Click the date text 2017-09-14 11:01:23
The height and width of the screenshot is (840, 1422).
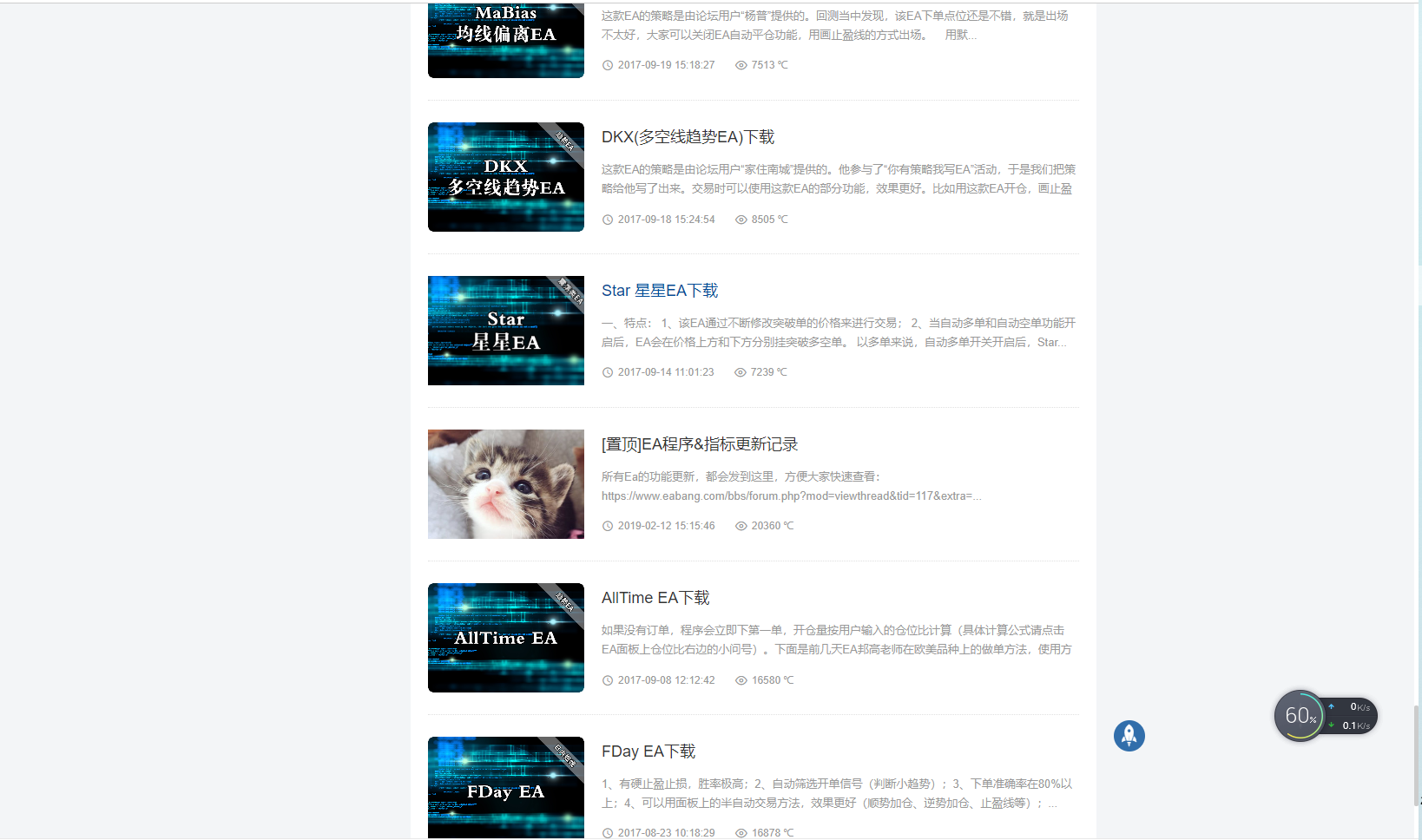[x=666, y=372]
